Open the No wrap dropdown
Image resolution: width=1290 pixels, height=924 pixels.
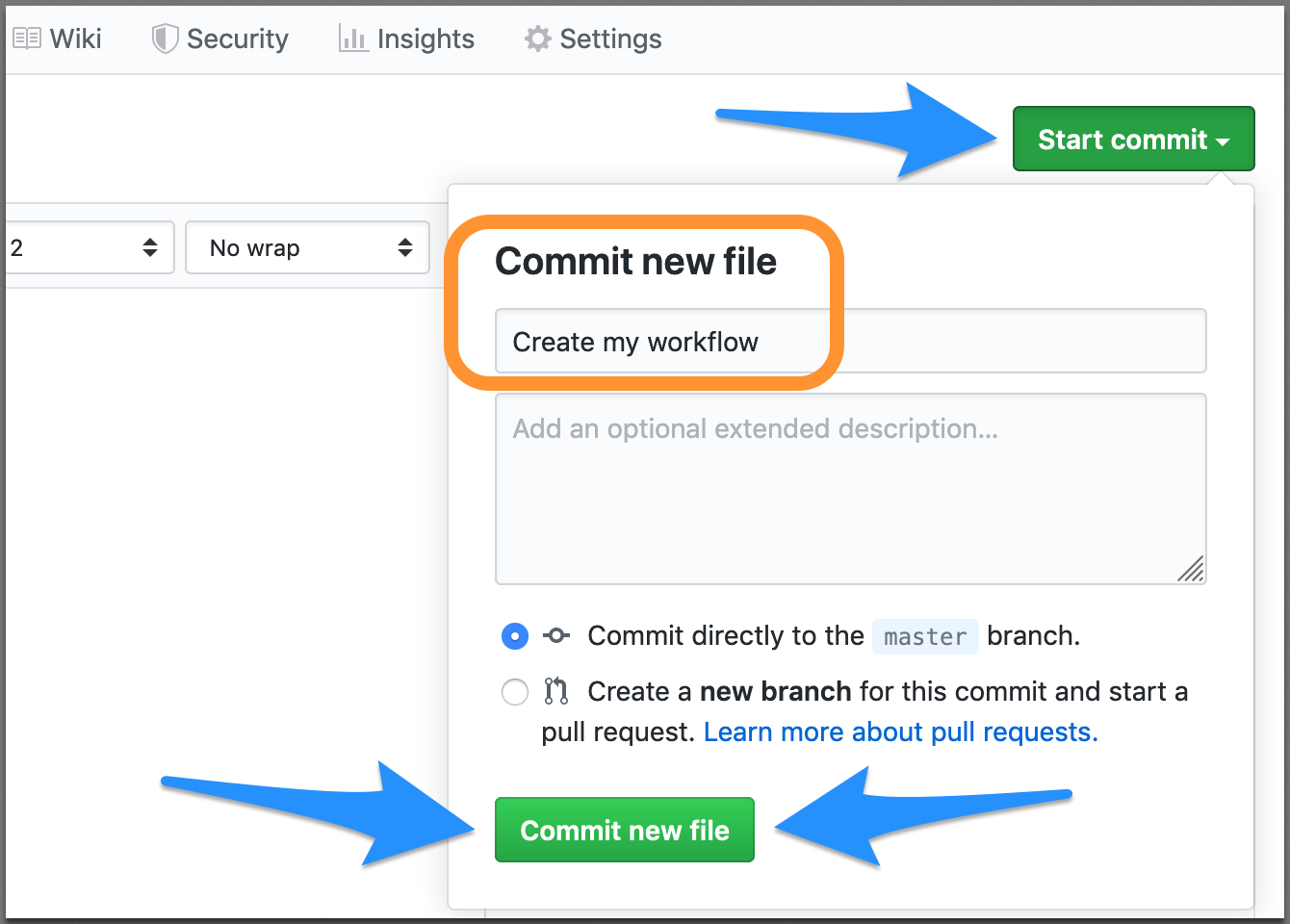click(x=306, y=247)
